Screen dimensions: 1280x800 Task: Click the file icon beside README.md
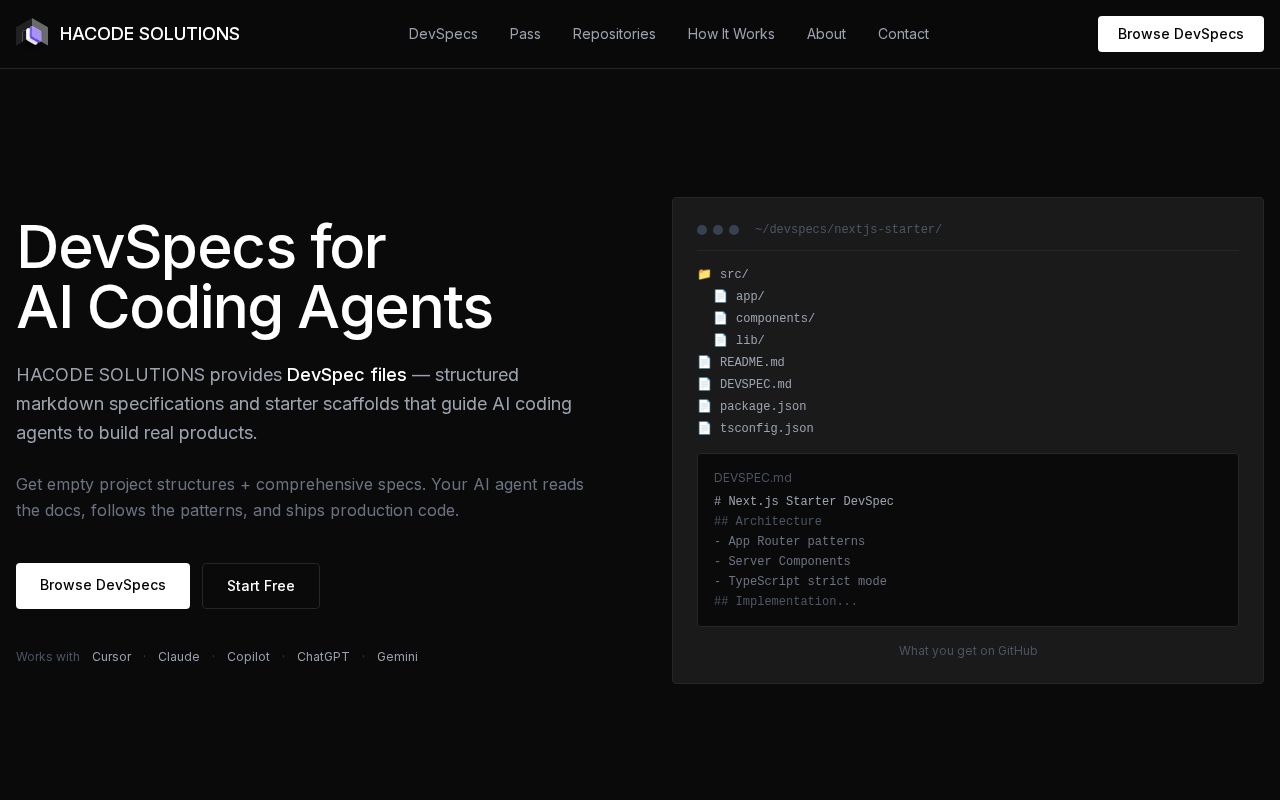(704, 363)
